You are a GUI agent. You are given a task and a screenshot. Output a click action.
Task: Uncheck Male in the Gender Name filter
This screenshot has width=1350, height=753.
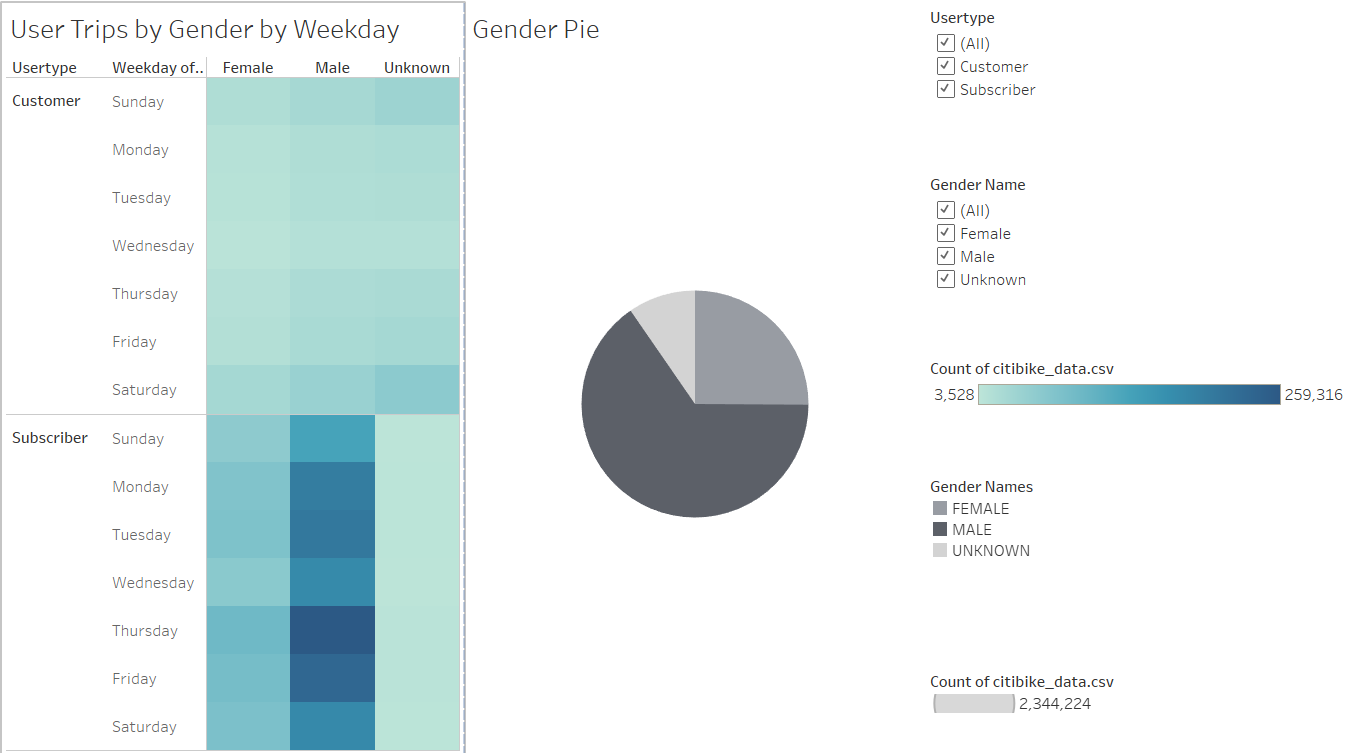[945, 256]
